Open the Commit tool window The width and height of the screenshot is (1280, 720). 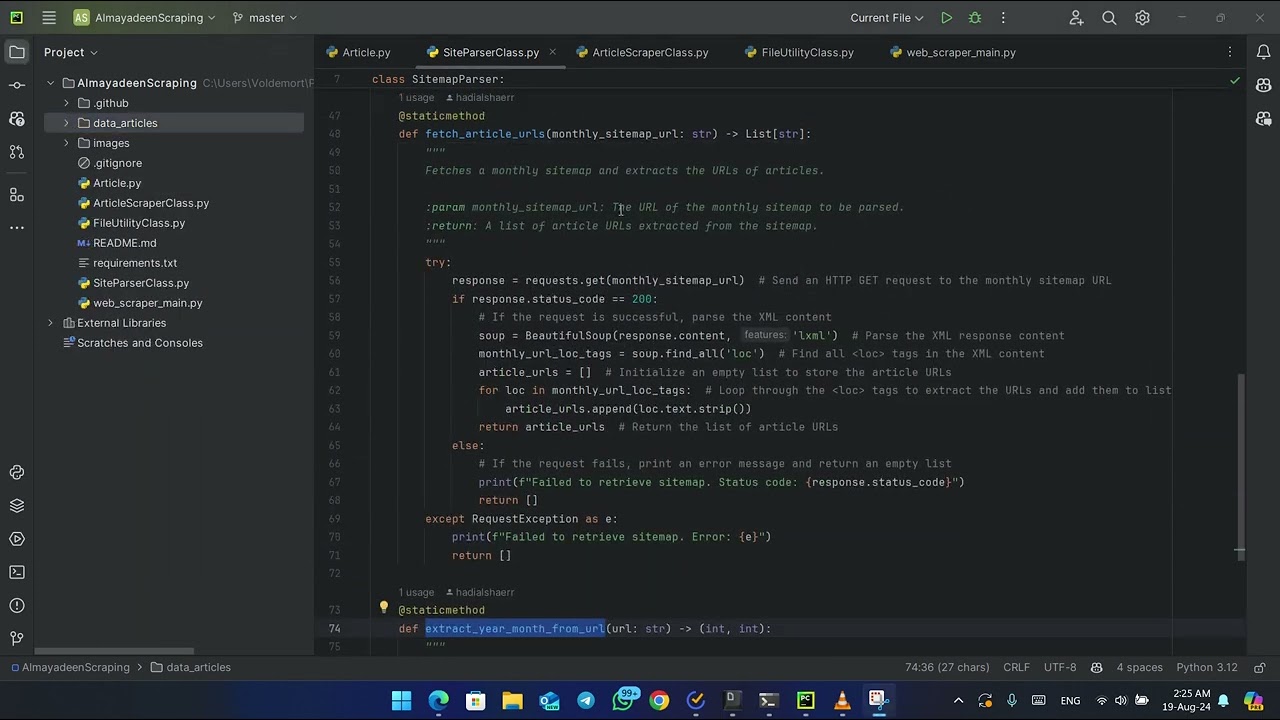pyautogui.click(x=16, y=85)
